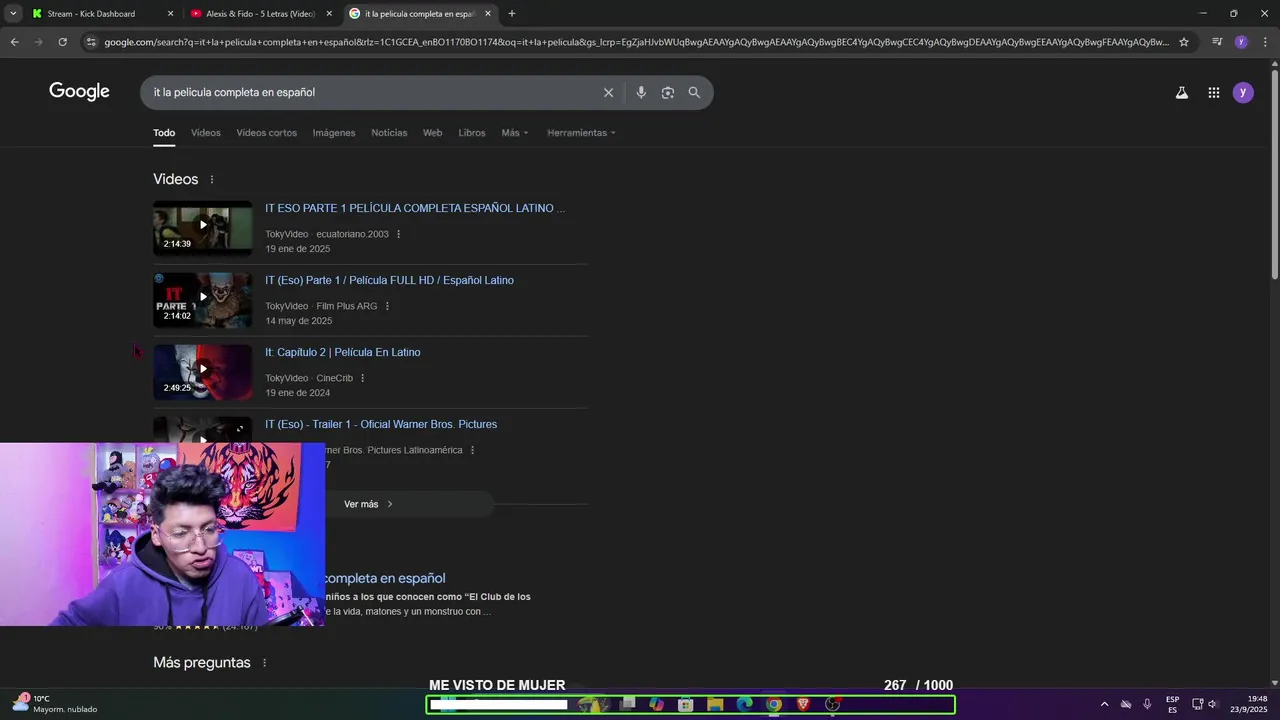The width and height of the screenshot is (1280, 720).
Task: Open a new browser tab
Action: (511, 14)
